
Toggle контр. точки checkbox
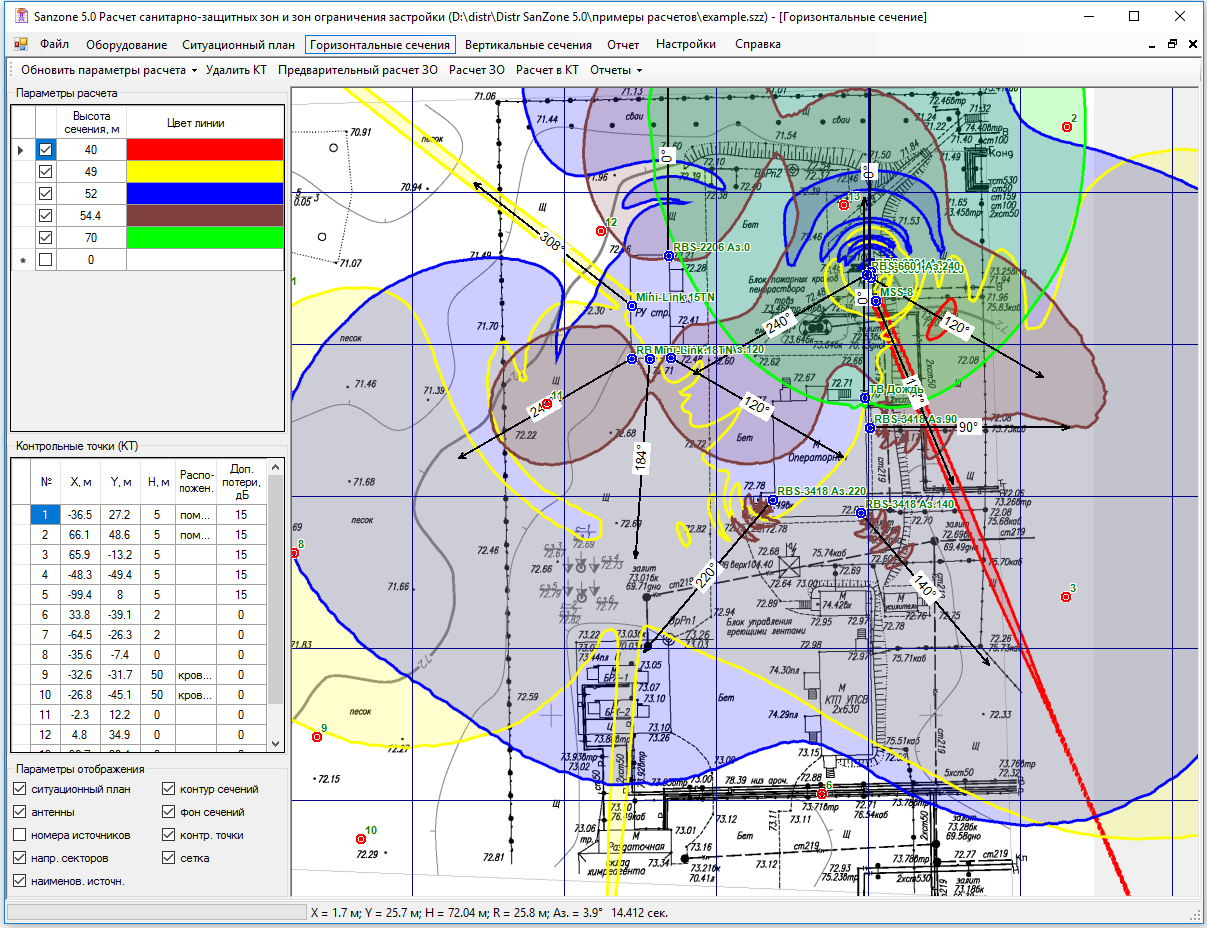(x=168, y=835)
